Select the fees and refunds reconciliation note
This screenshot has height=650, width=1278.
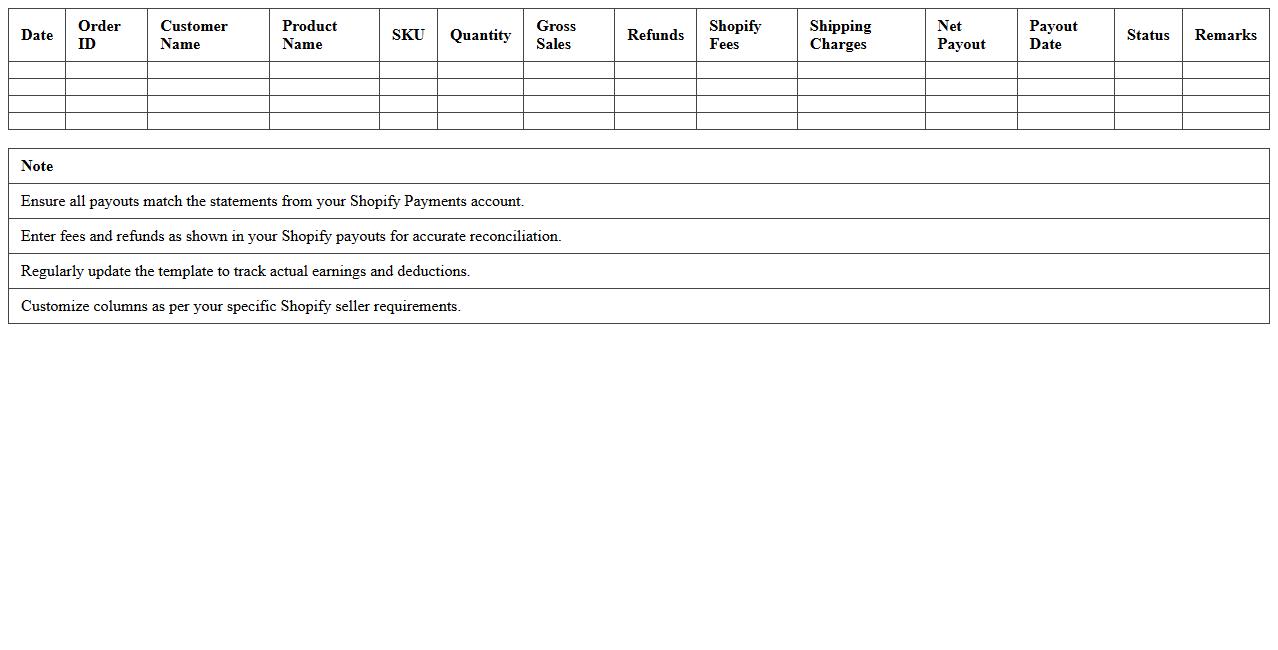pos(291,236)
